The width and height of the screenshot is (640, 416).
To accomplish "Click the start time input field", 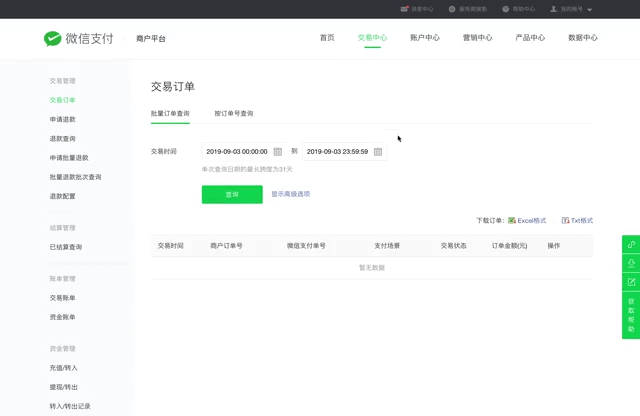I will 237,152.
